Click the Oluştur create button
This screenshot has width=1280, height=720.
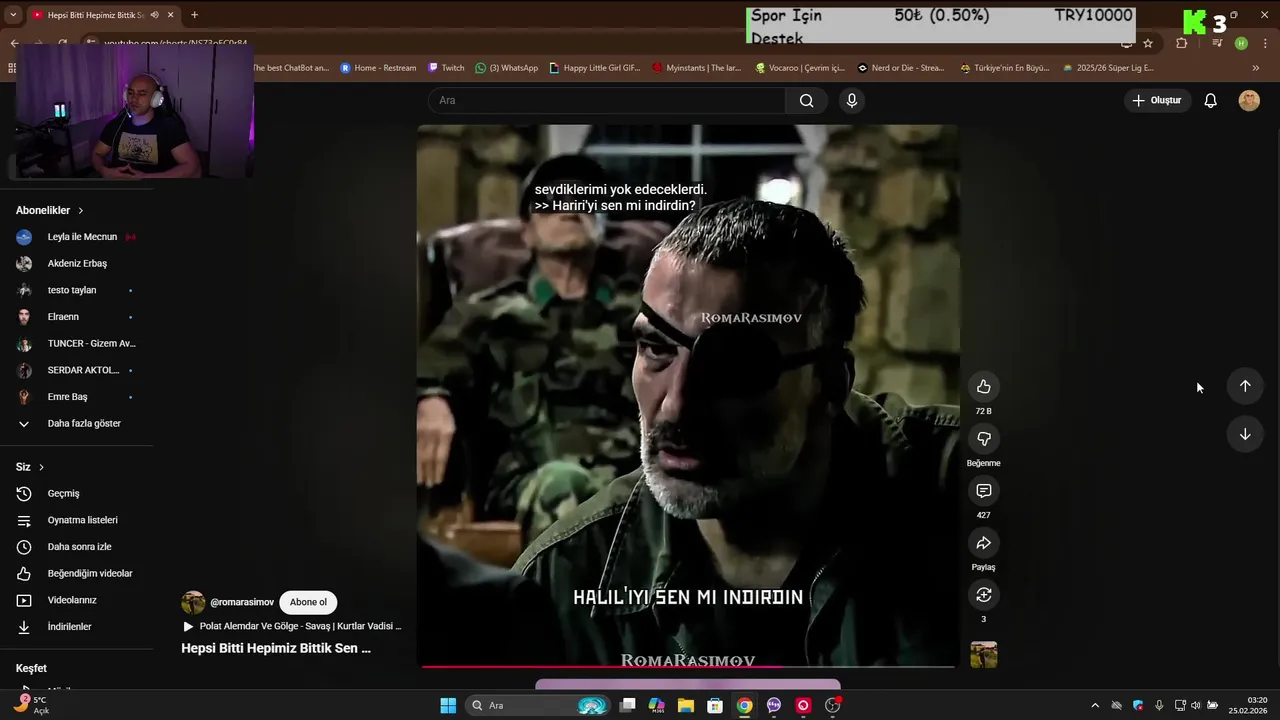1157,100
